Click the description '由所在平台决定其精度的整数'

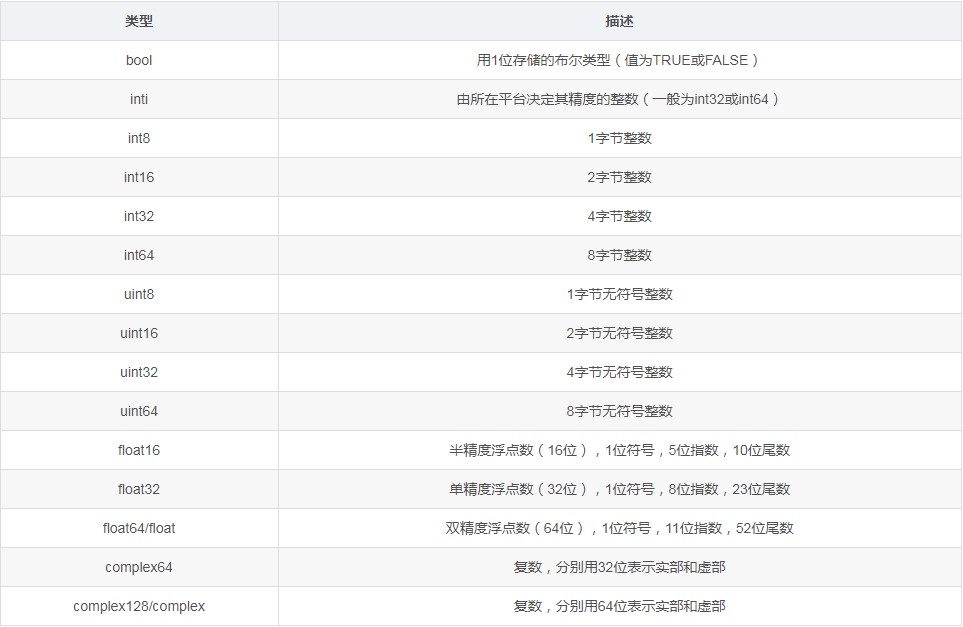[548, 99]
